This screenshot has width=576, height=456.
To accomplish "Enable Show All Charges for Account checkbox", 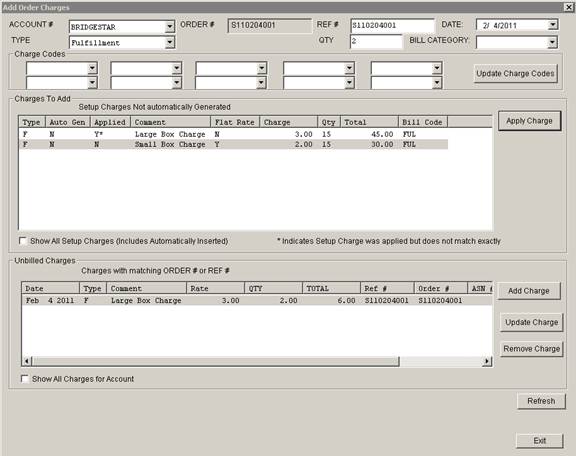I will pos(25,379).
